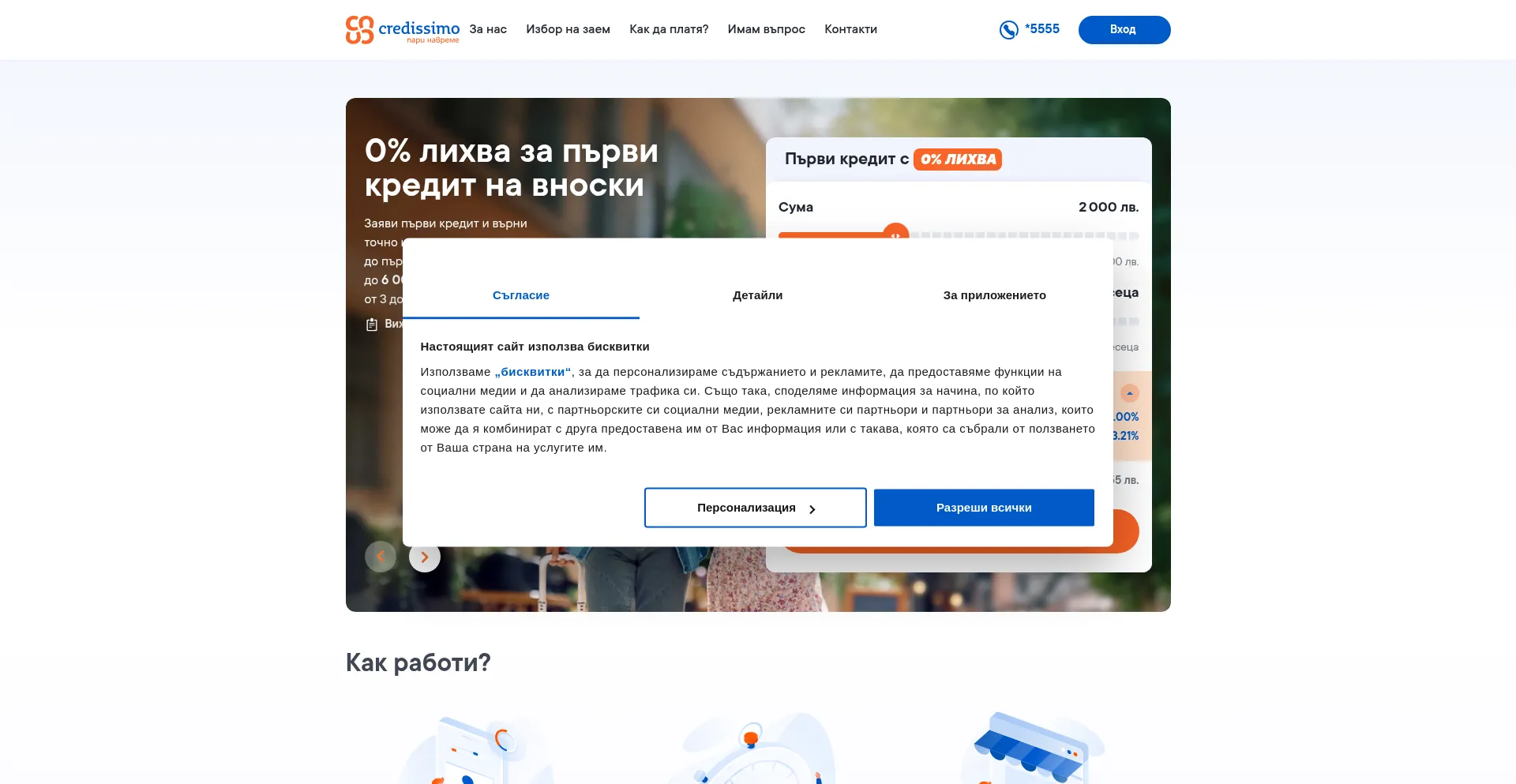The height and width of the screenshot is (784, 1516).
Task: Open the За приложението tab
Action: [x=995, y=295]
